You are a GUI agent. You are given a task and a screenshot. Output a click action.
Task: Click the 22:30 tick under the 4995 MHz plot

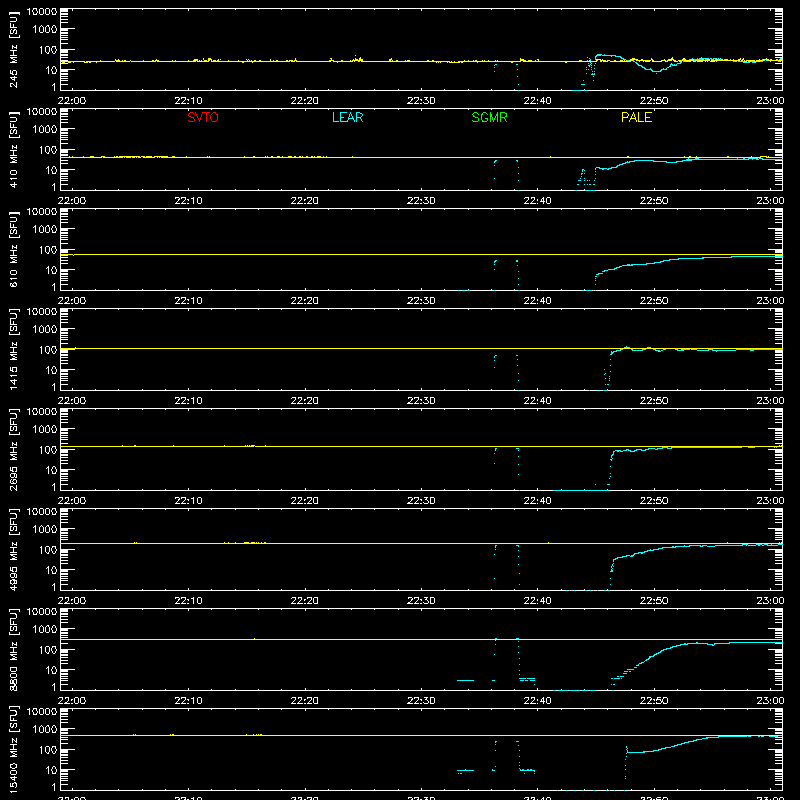pos(421,601)
